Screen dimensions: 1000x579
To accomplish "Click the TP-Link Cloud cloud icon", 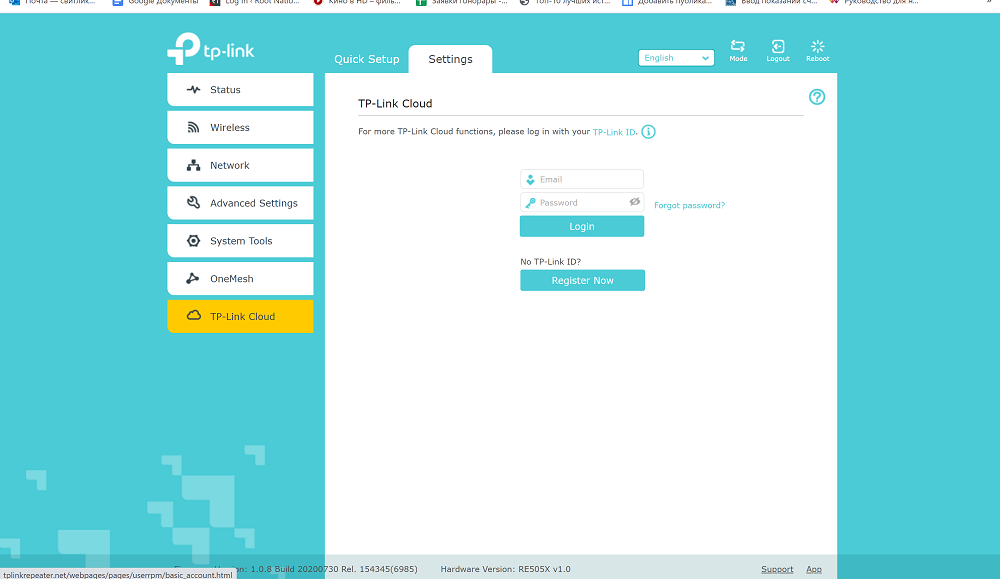I will (x=194, y=315).
